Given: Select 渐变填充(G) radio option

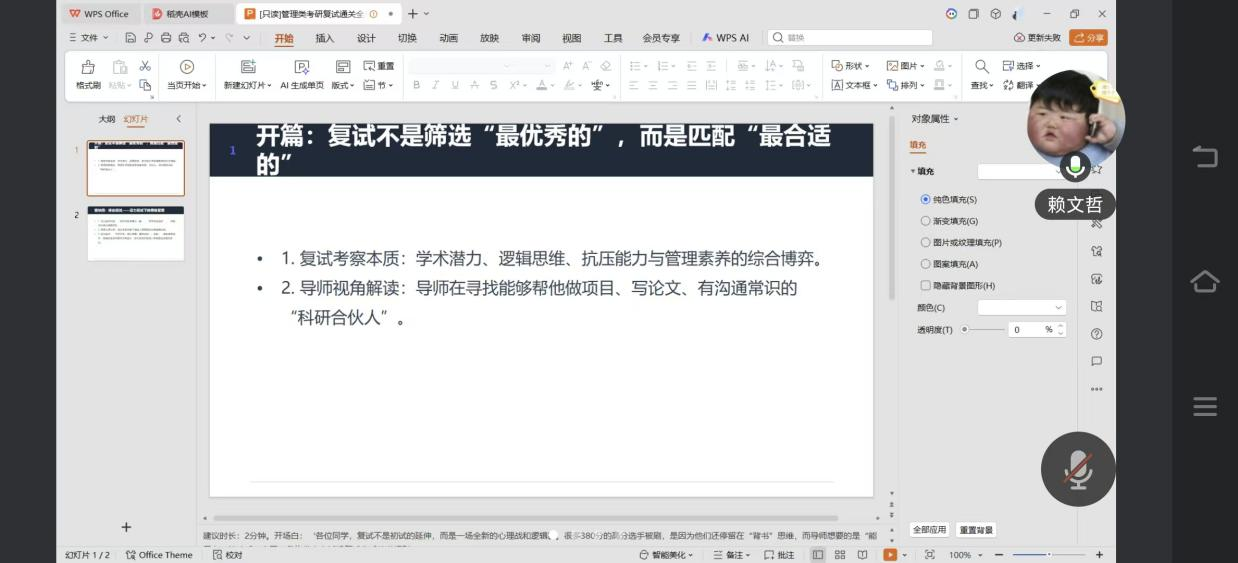Looking at the screenshot, I should (x=925, y=221).
